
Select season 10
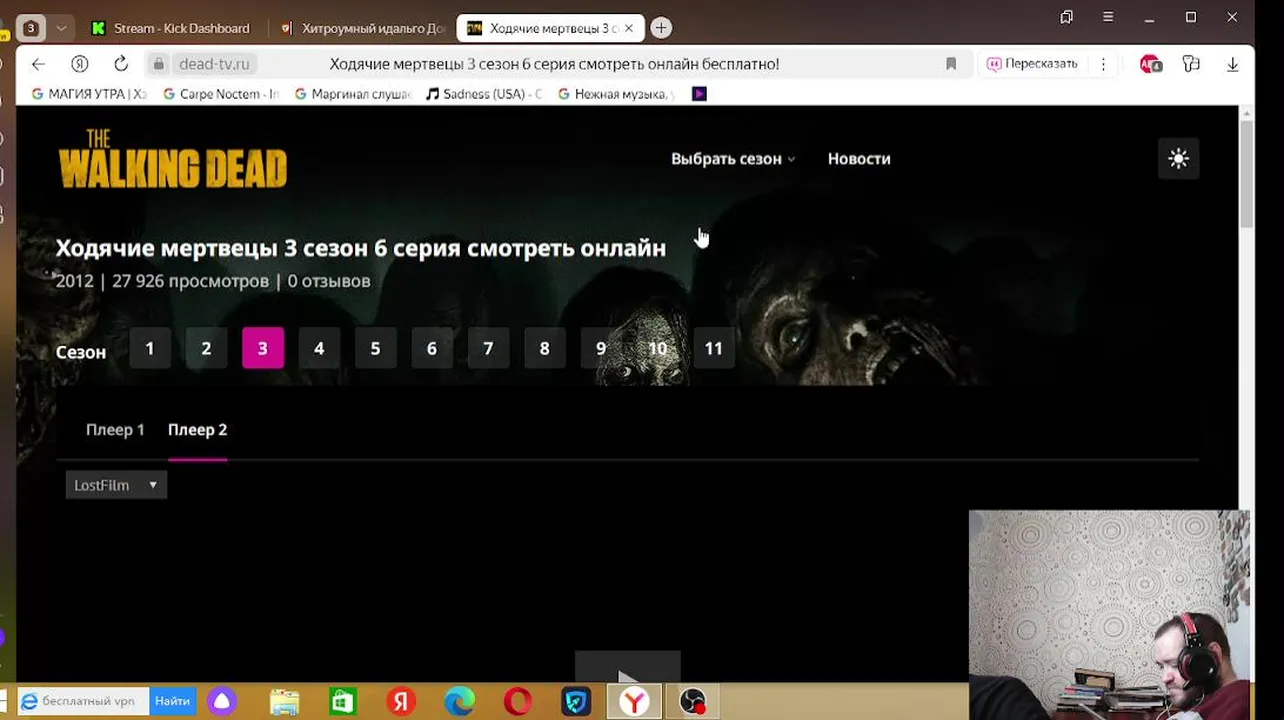point(657,348)
